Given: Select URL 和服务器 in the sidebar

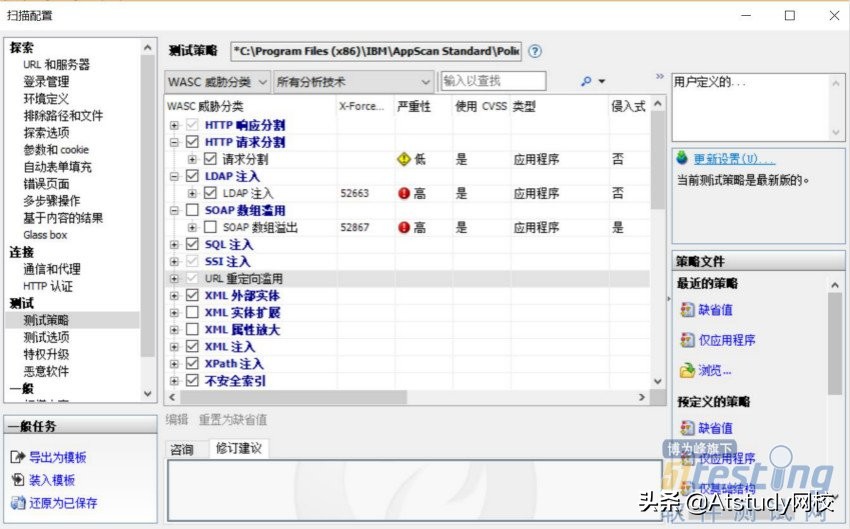Looking at the screenshot, I should coord(56,64).
